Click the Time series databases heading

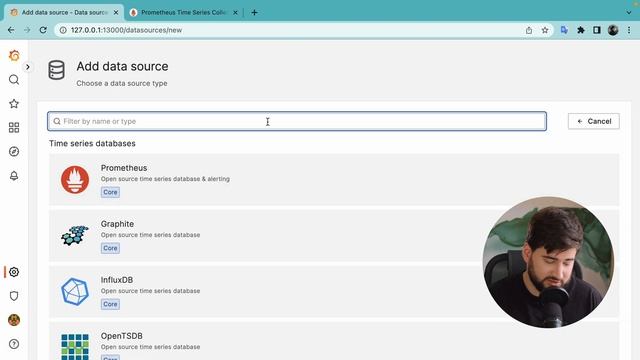pyautogui.click(x=92, y=144)
